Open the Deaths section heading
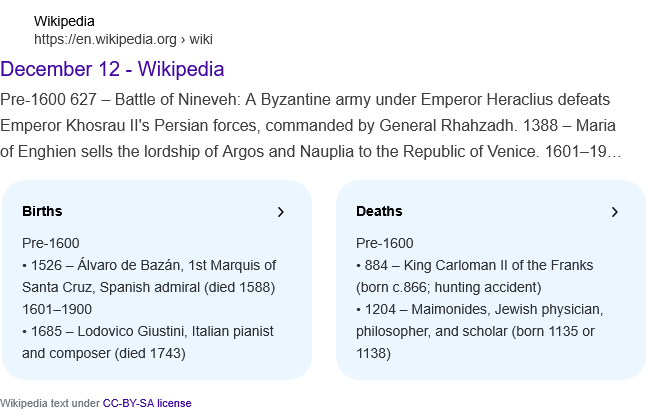The image size is (648, 416). tap(379, 211)
